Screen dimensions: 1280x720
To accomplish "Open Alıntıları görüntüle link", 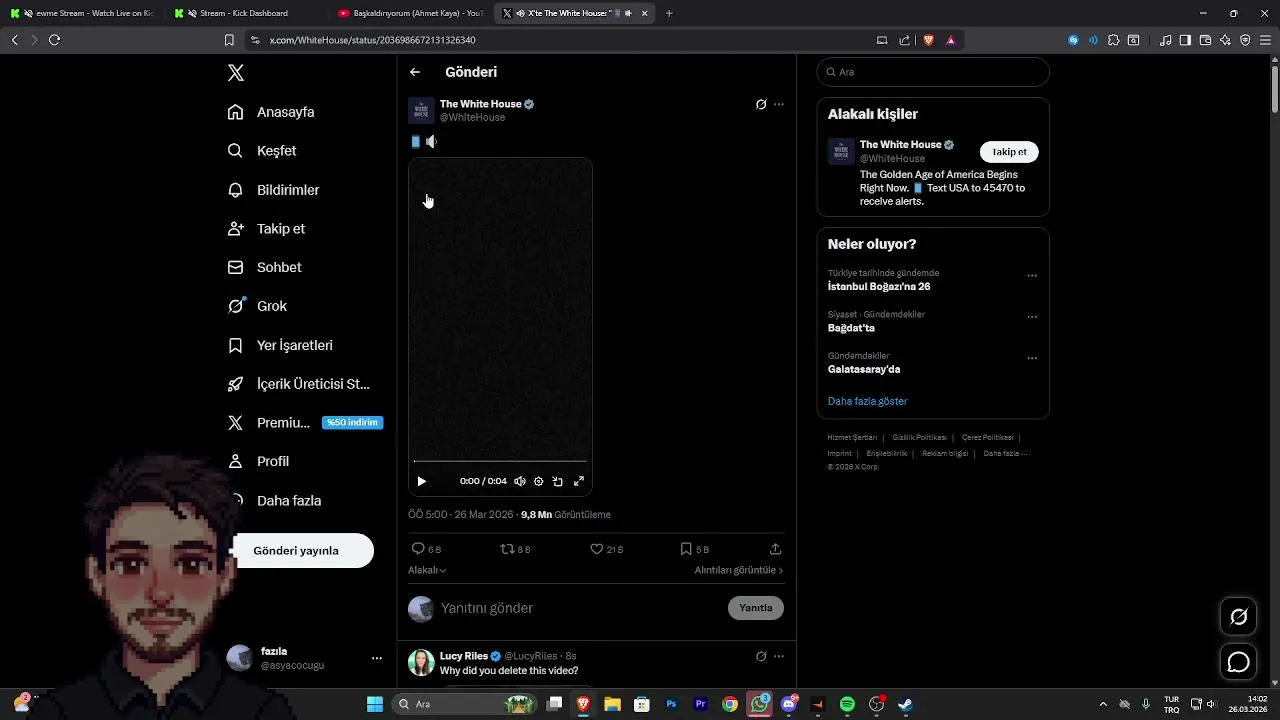I will pyautogui.click(x=739, y=570).
